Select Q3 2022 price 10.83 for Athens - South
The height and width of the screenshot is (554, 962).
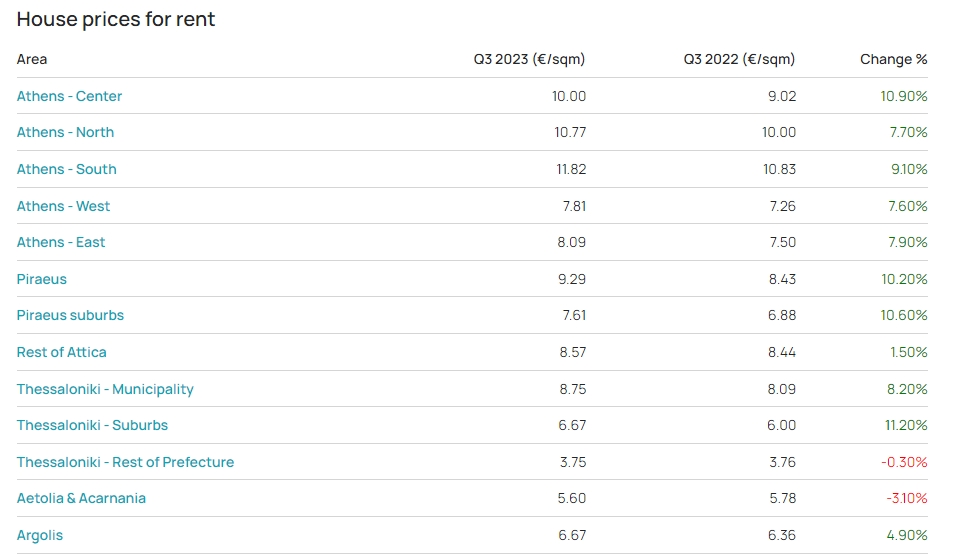coord(779,169)
